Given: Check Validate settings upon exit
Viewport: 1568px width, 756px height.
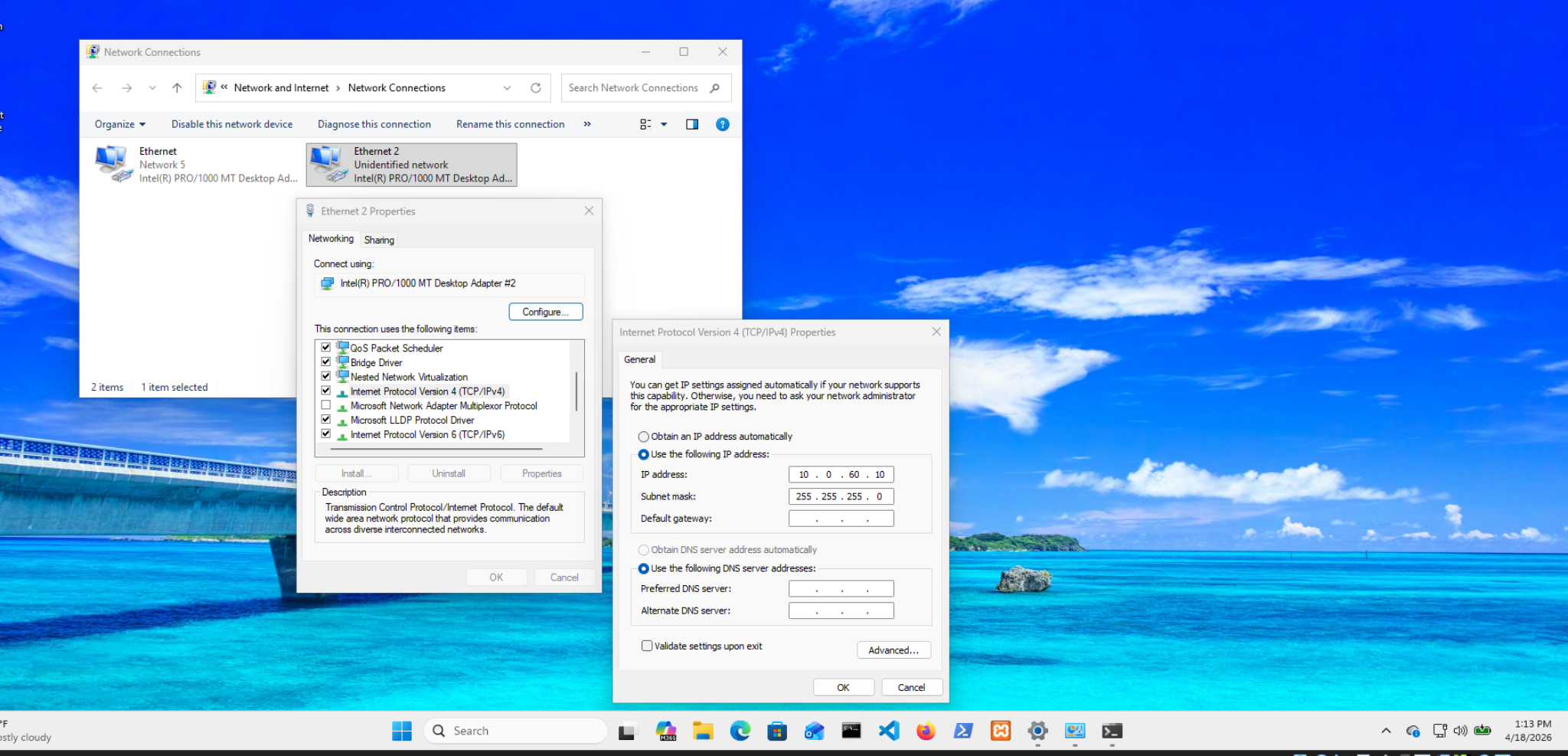Looking at the screenshot, I should coord(647,646).
